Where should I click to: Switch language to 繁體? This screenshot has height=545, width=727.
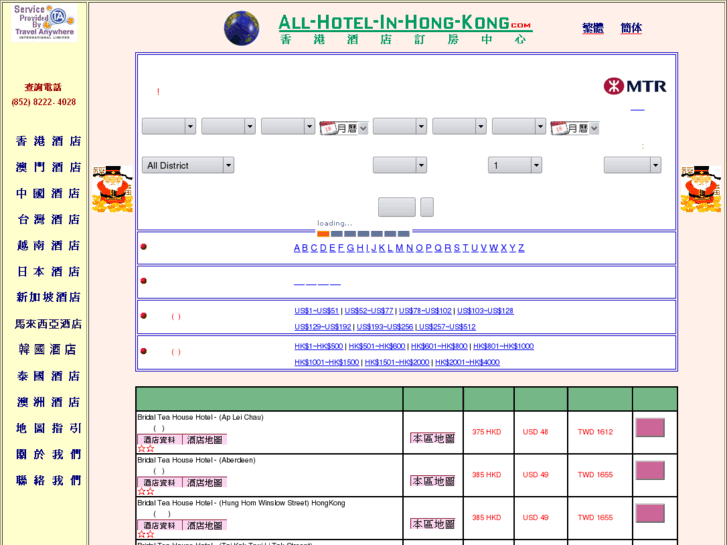click(x=593, y=28)
